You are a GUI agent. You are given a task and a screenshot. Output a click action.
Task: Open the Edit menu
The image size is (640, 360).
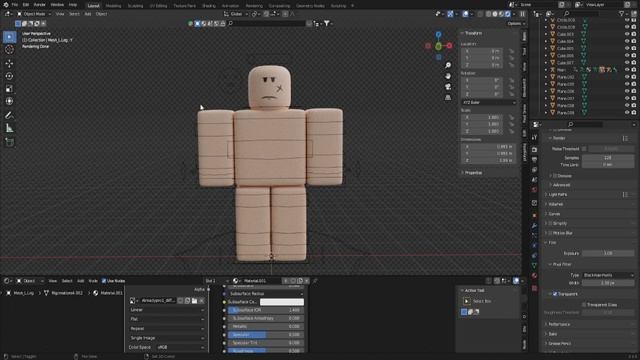(x=26, y=5)
